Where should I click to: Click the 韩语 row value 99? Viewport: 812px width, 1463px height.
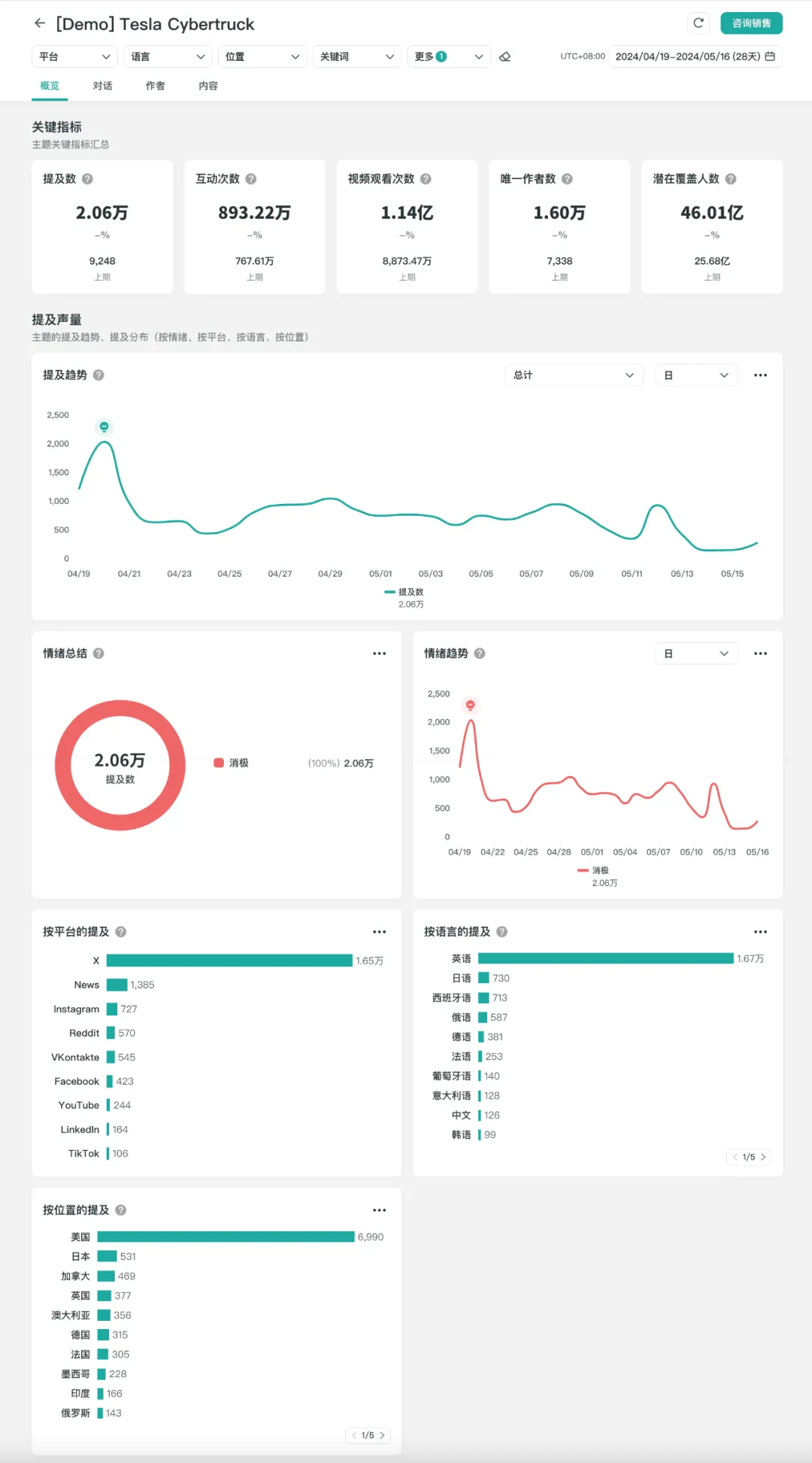click(489, 1134)
